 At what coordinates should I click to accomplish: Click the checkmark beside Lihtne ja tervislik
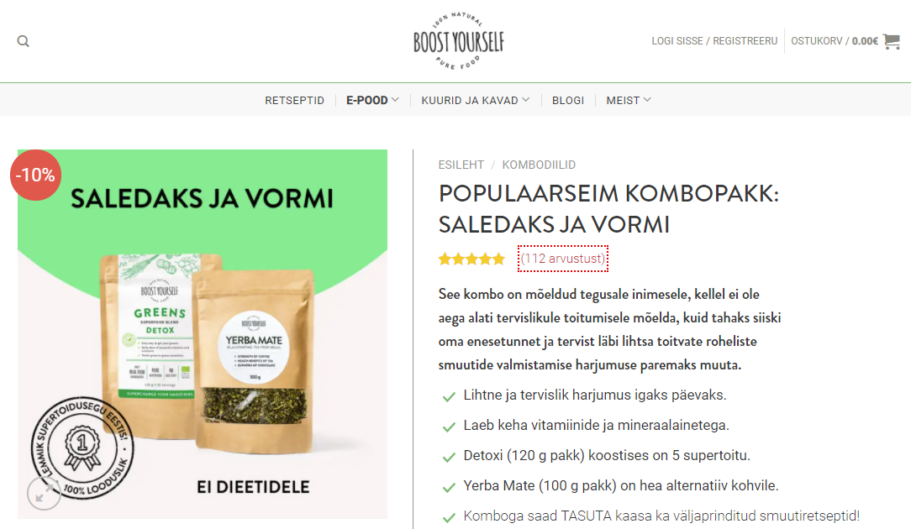(x=449, y=397)
